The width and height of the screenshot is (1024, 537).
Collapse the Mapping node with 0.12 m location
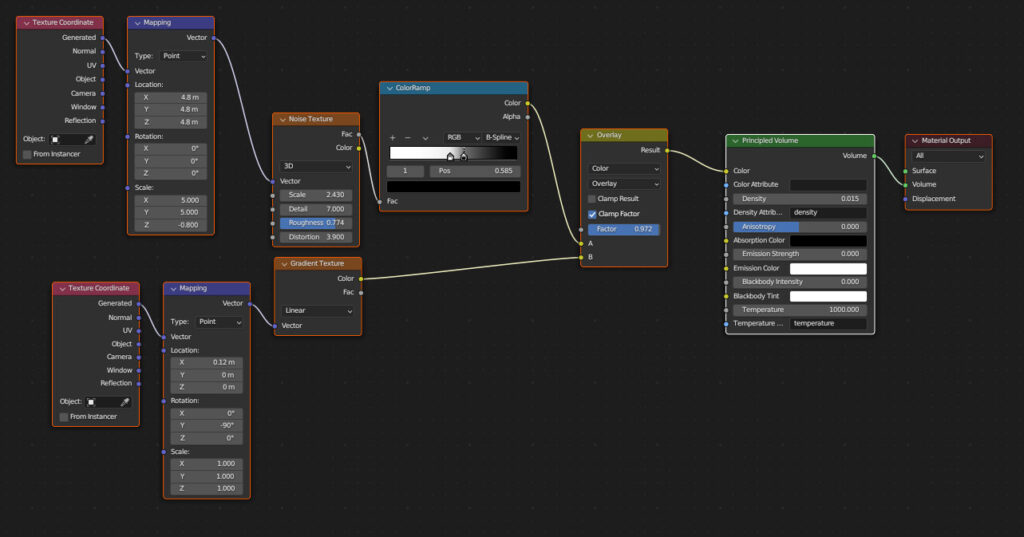coord(173,289)
